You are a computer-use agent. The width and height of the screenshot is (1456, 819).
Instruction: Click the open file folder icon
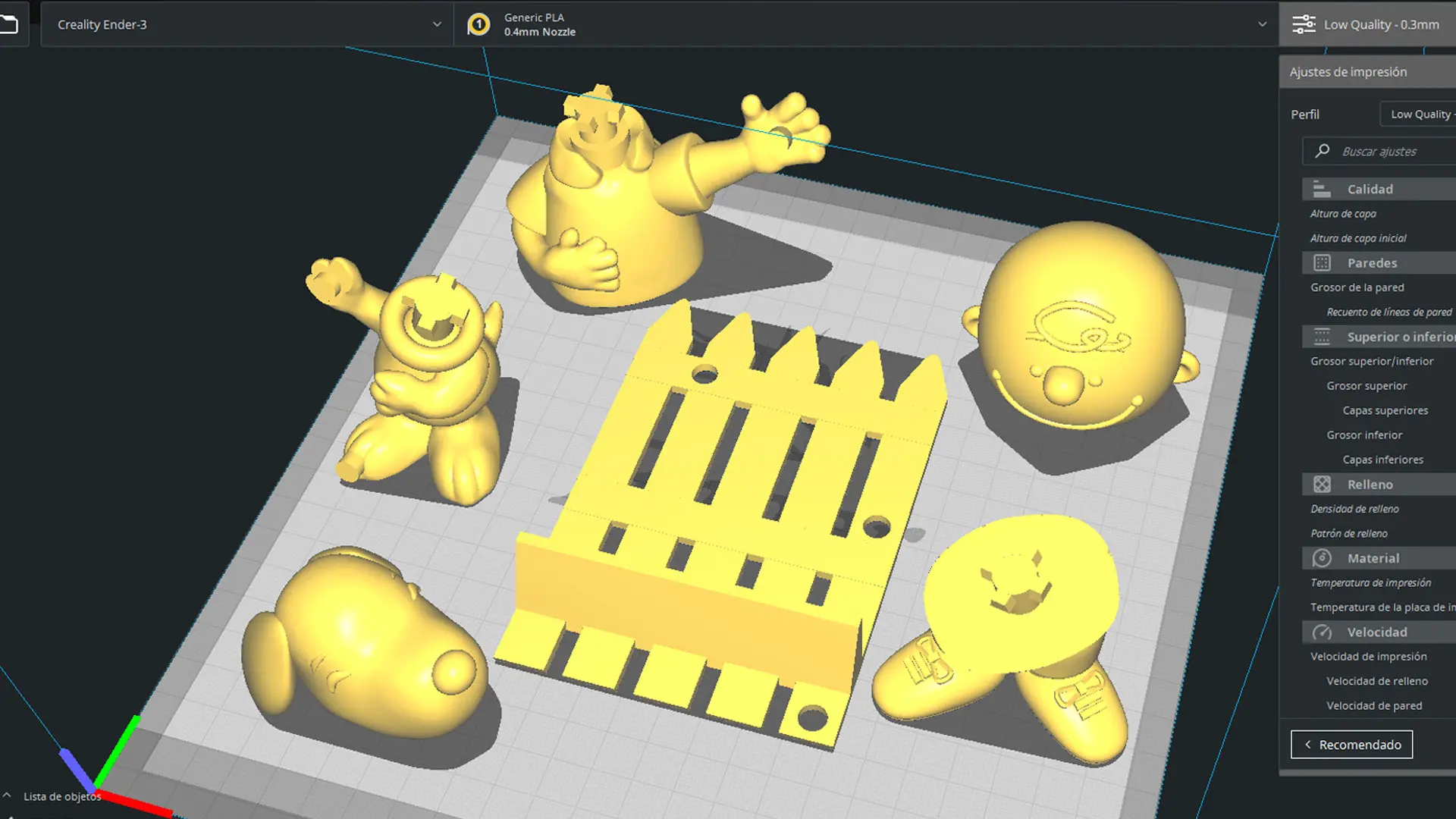click(9, 24)
